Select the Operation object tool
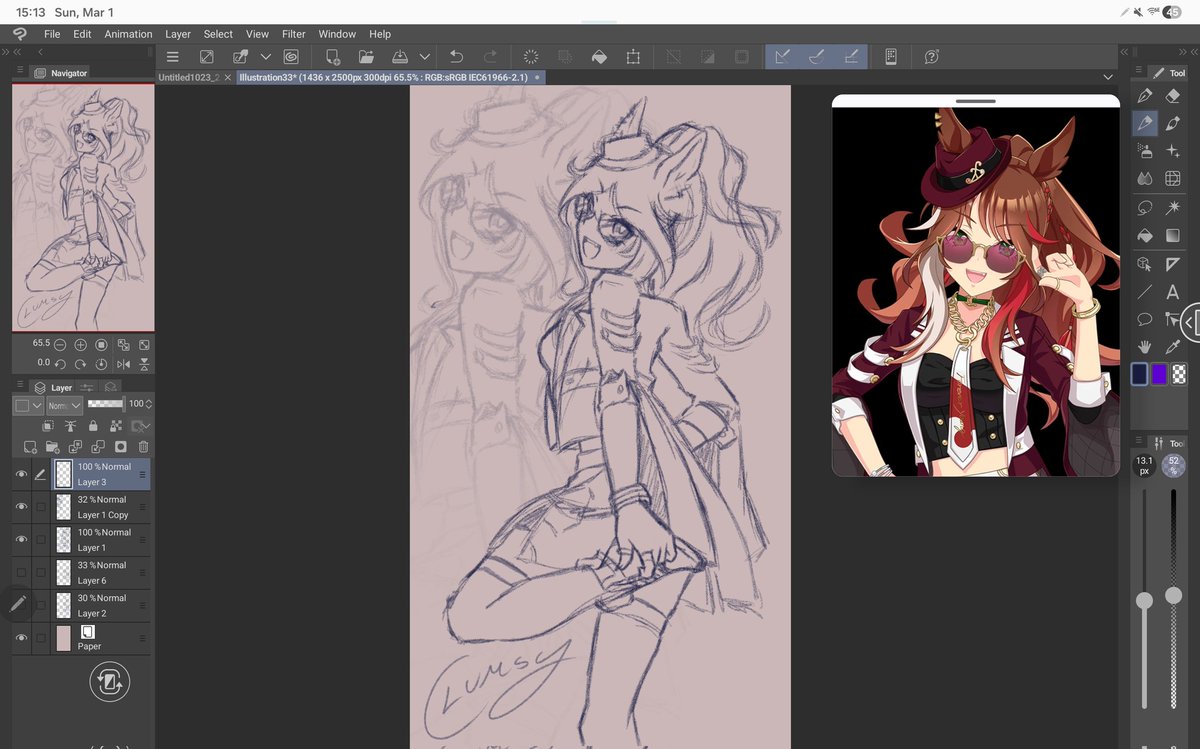Screen dimensions: 1200x749 [1145, 264]
